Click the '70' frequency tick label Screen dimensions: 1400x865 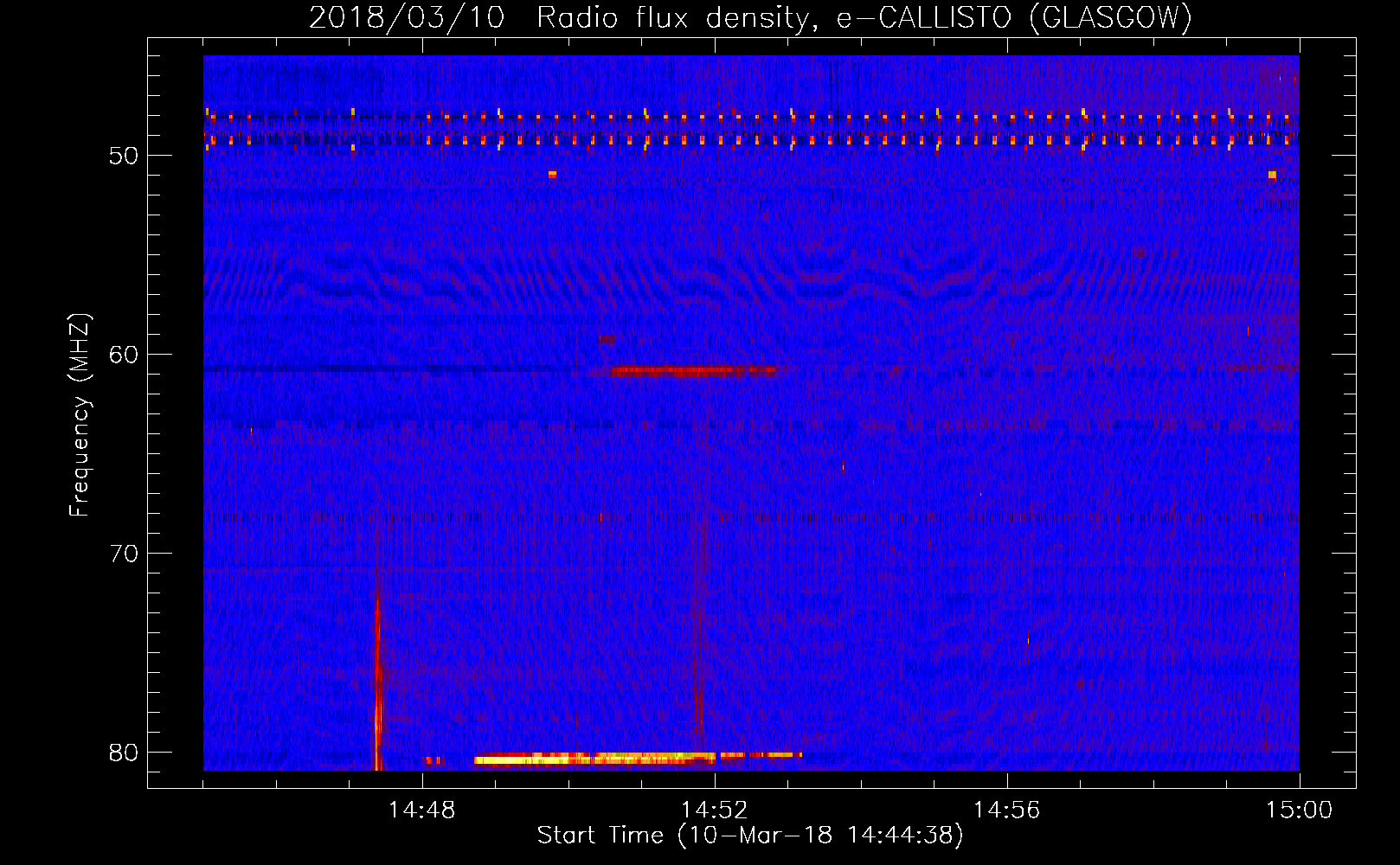[x=124, y=554]
